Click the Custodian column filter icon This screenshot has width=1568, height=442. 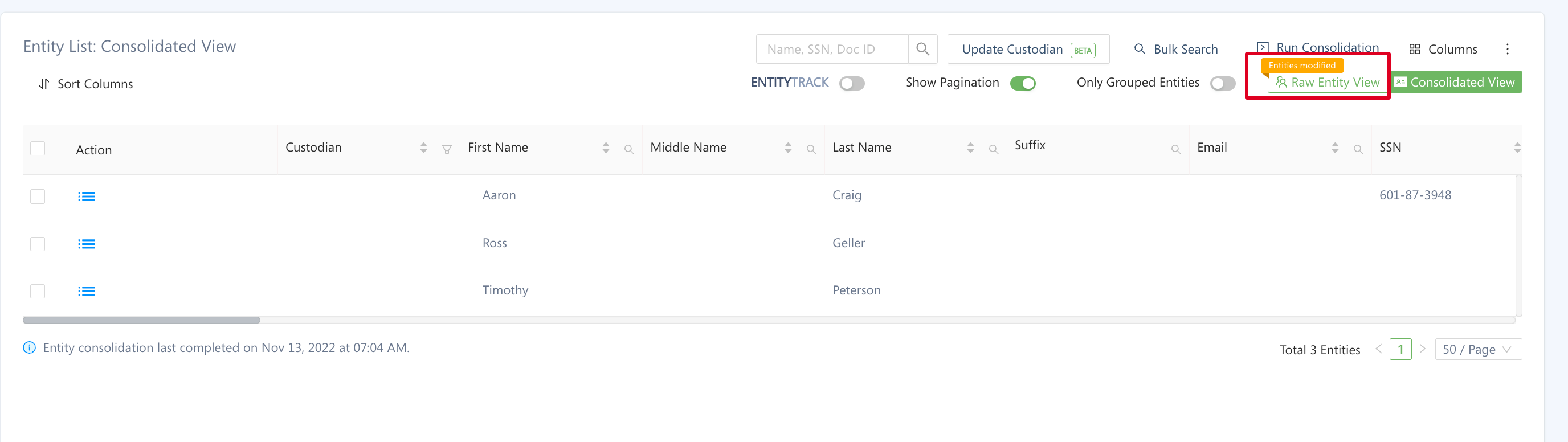447,149
